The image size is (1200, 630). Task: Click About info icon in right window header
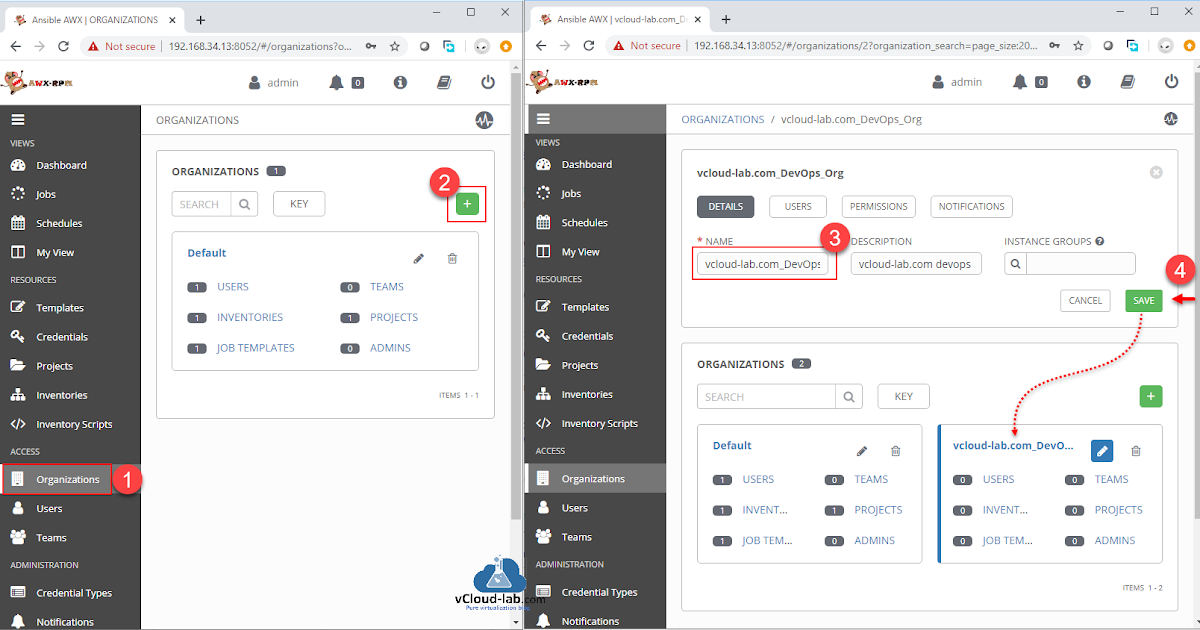pyautogui.click(x=1083, y=82)
